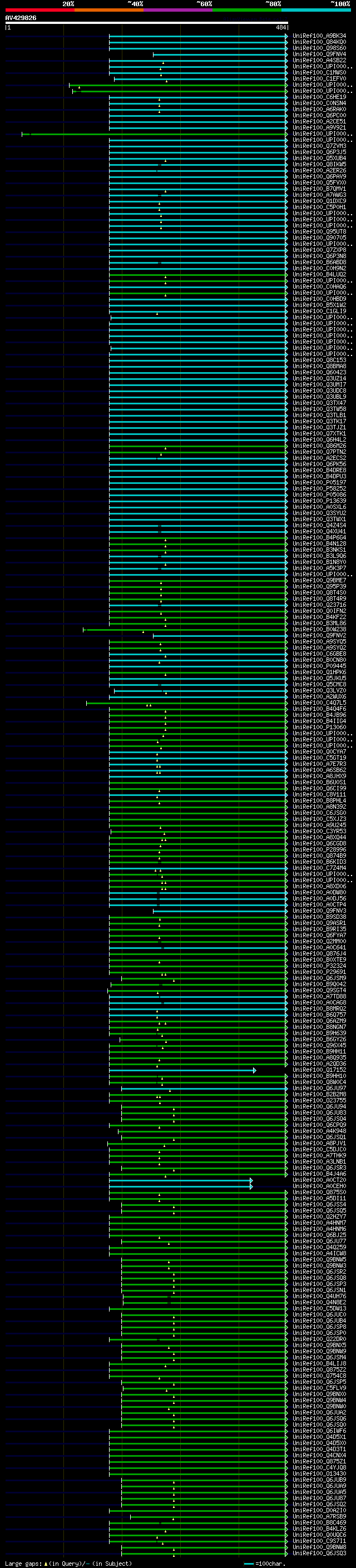356x1568 pixels.
Task: Click hit label UniRef100_A6RAK0
Action: click(x=319, y=109)
